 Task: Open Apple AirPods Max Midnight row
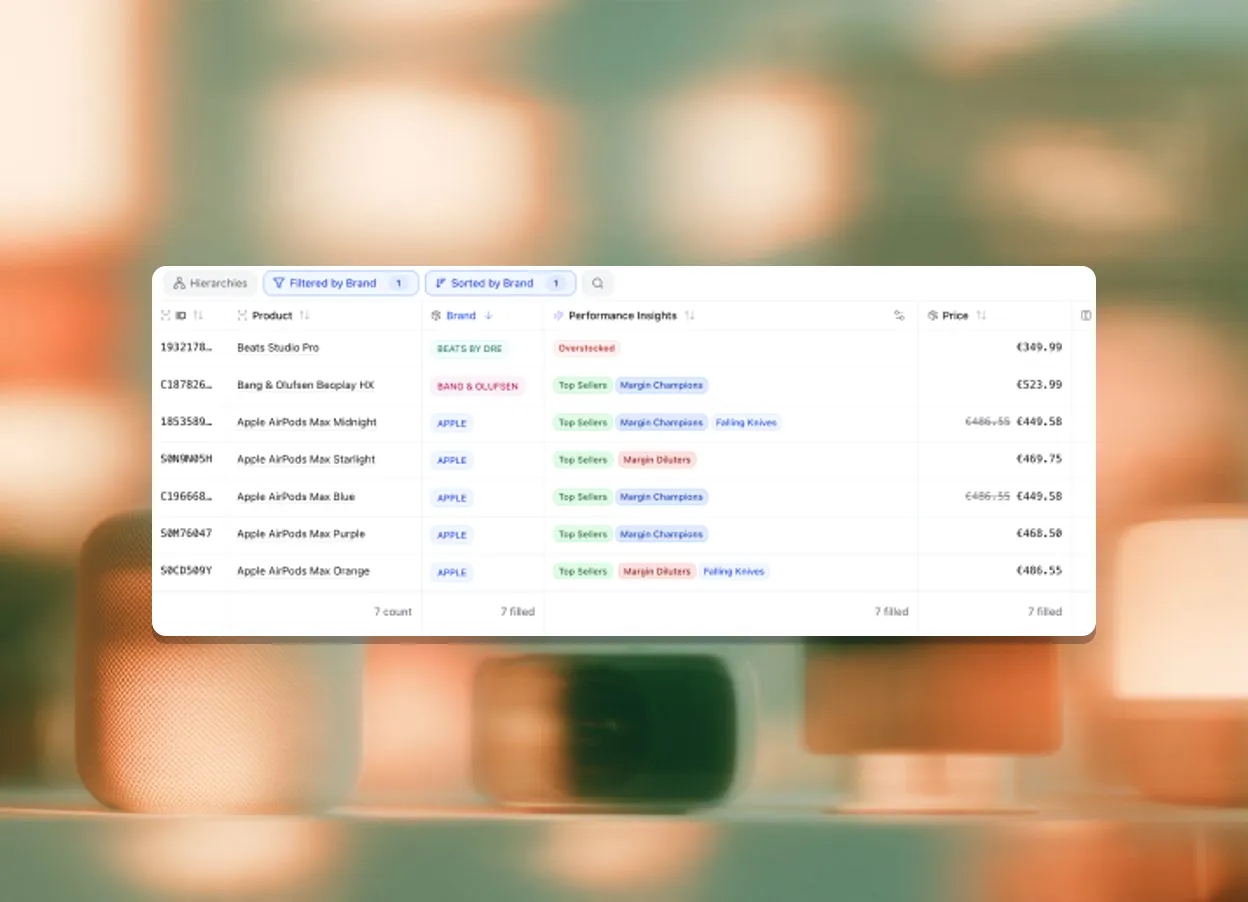[x=307, y=422]
